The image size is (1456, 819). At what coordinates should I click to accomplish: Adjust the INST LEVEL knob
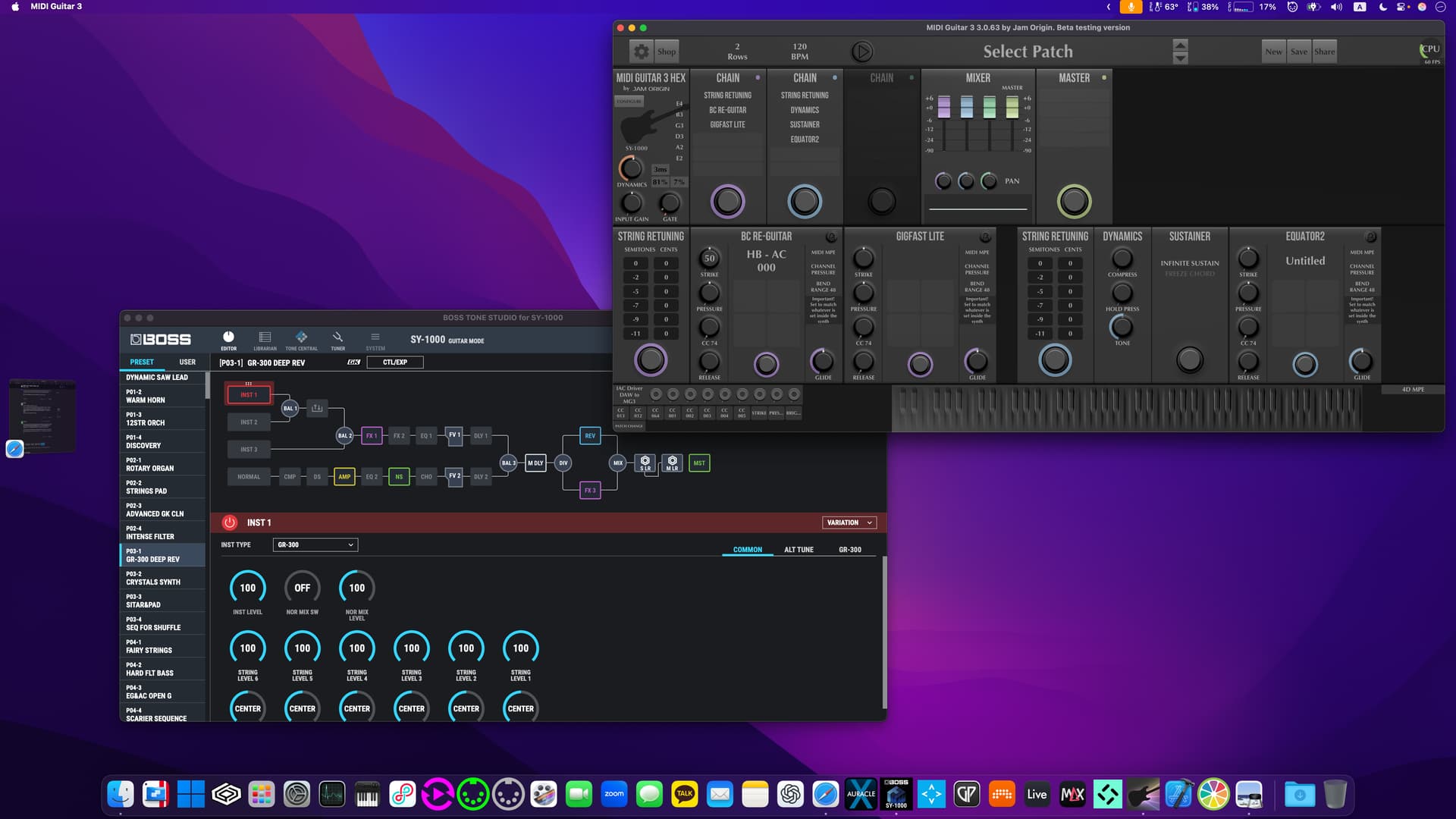coord(248,588)
